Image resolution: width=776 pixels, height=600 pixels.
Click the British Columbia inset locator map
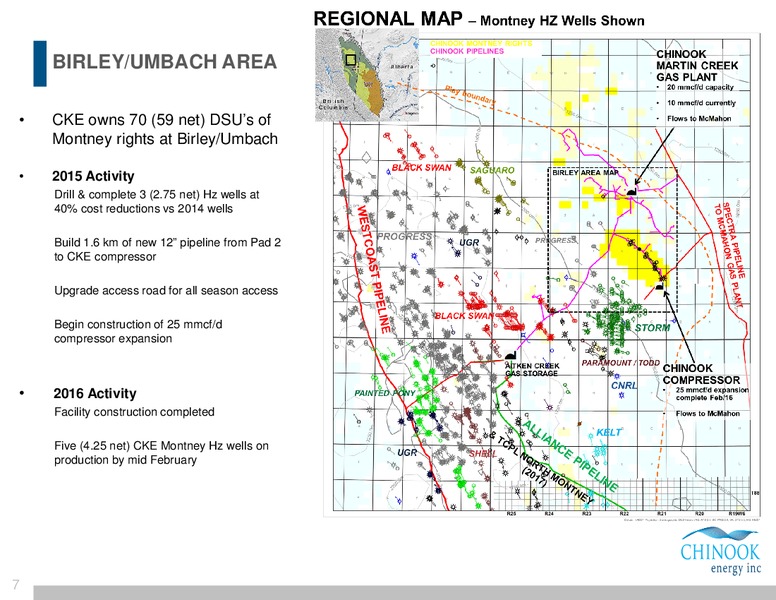(367, 74)
